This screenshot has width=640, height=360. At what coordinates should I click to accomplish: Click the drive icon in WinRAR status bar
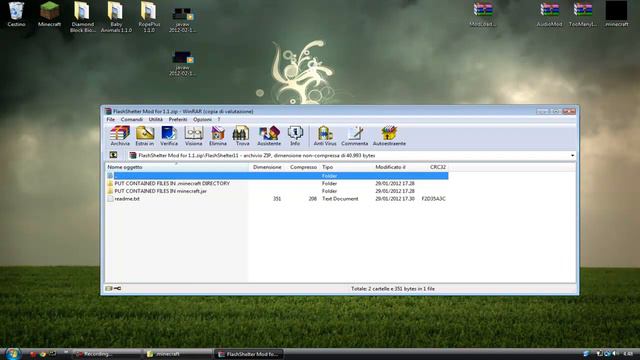click(109, 289)
